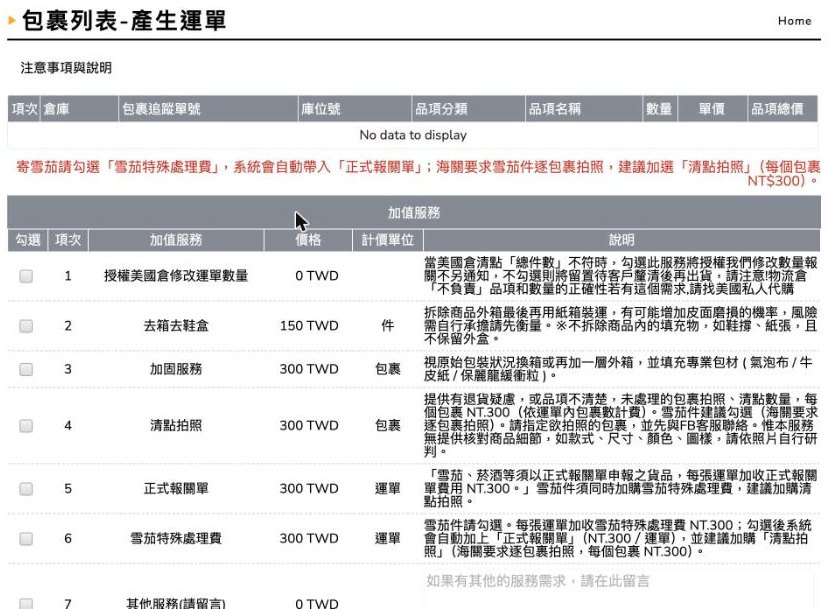Tick the 其他服務(請留言) checkbox
Screen dimensions: 830x609
pyautogui.click(x=26, y=603)
